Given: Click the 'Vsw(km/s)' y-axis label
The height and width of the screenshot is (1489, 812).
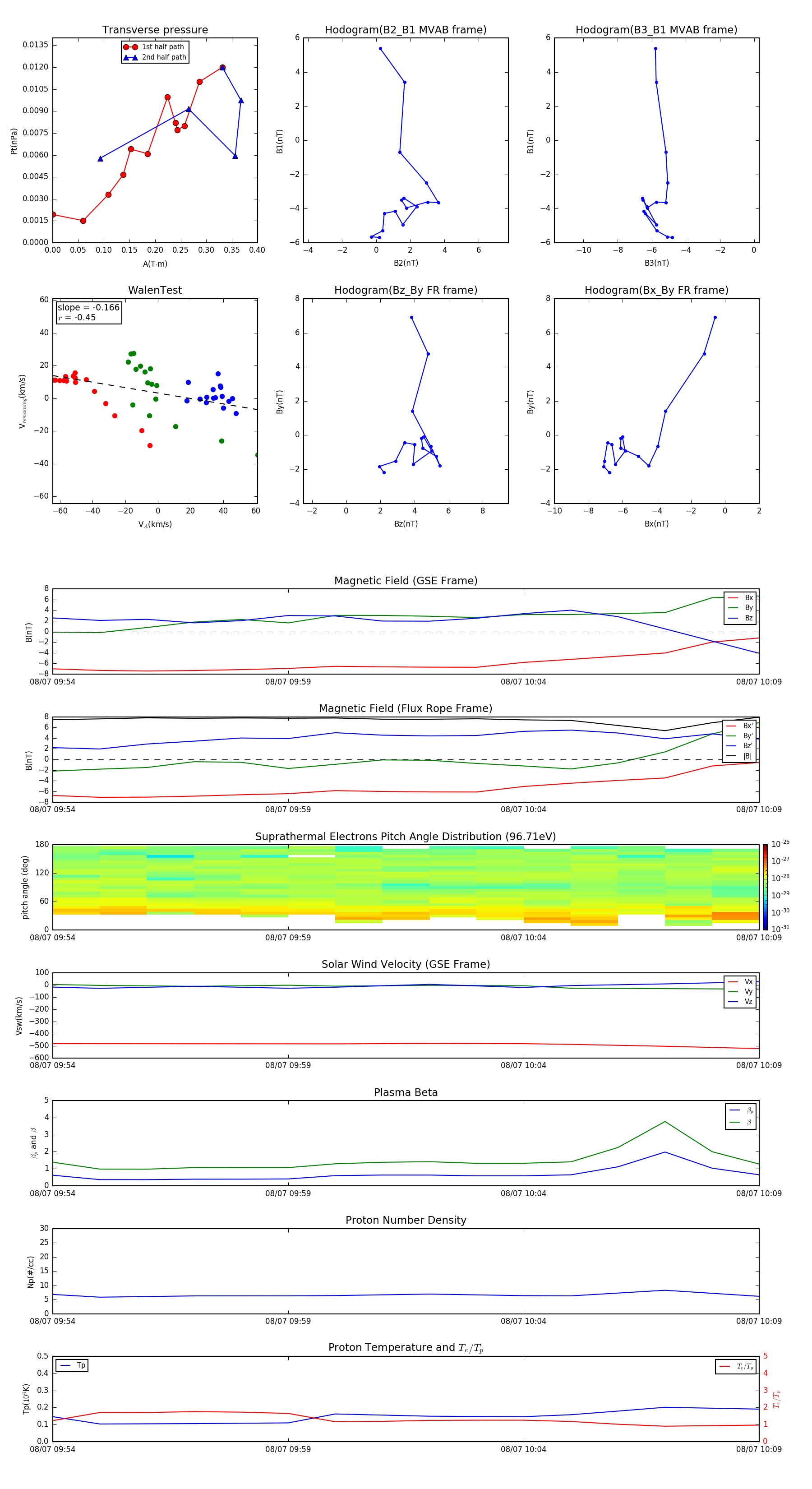Looking at the screenshot, I should tap(18, 1016).
